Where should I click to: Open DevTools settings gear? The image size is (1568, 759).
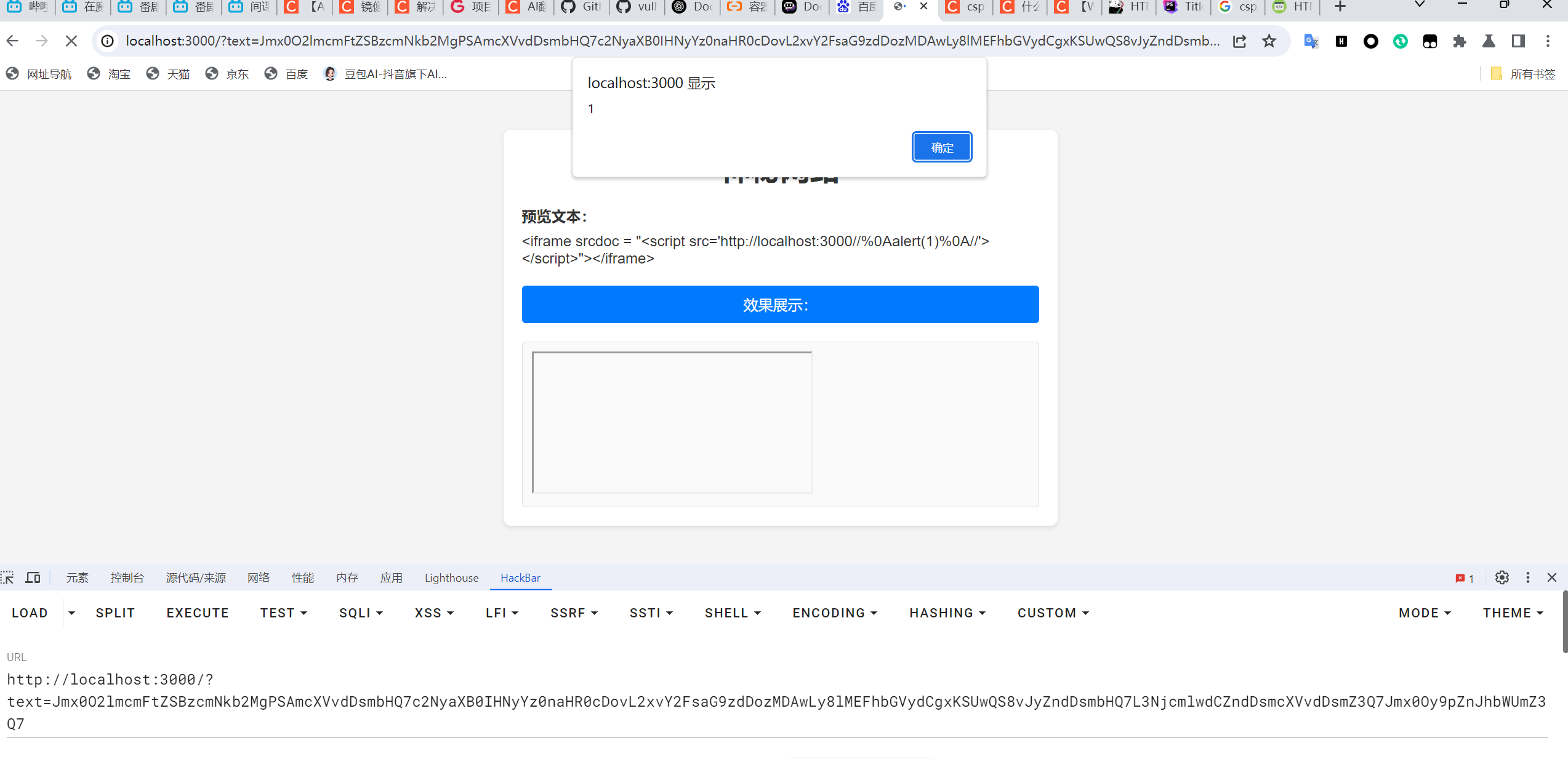pos(1502,577)
